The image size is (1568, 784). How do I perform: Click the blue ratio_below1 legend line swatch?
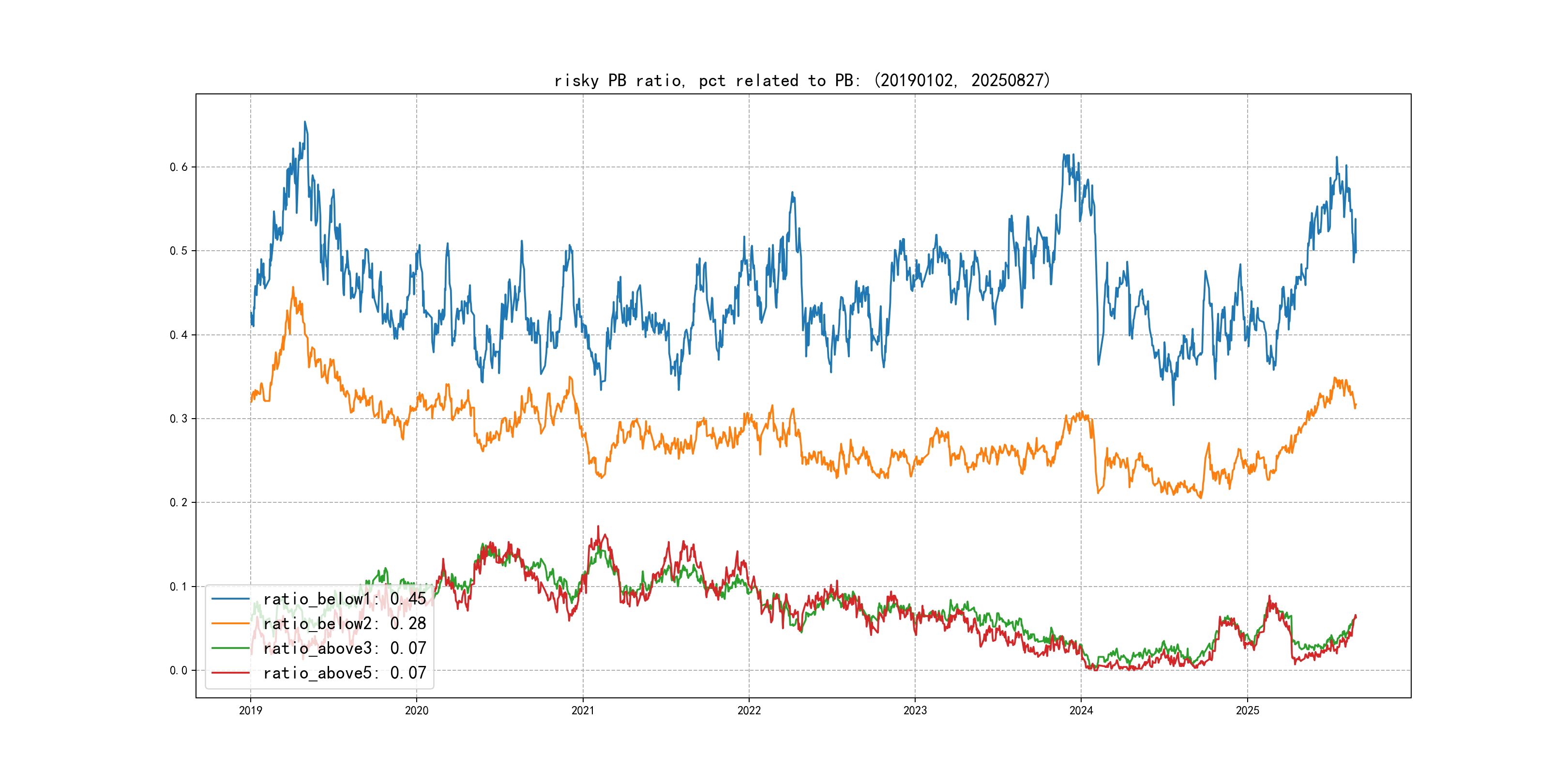230,599
